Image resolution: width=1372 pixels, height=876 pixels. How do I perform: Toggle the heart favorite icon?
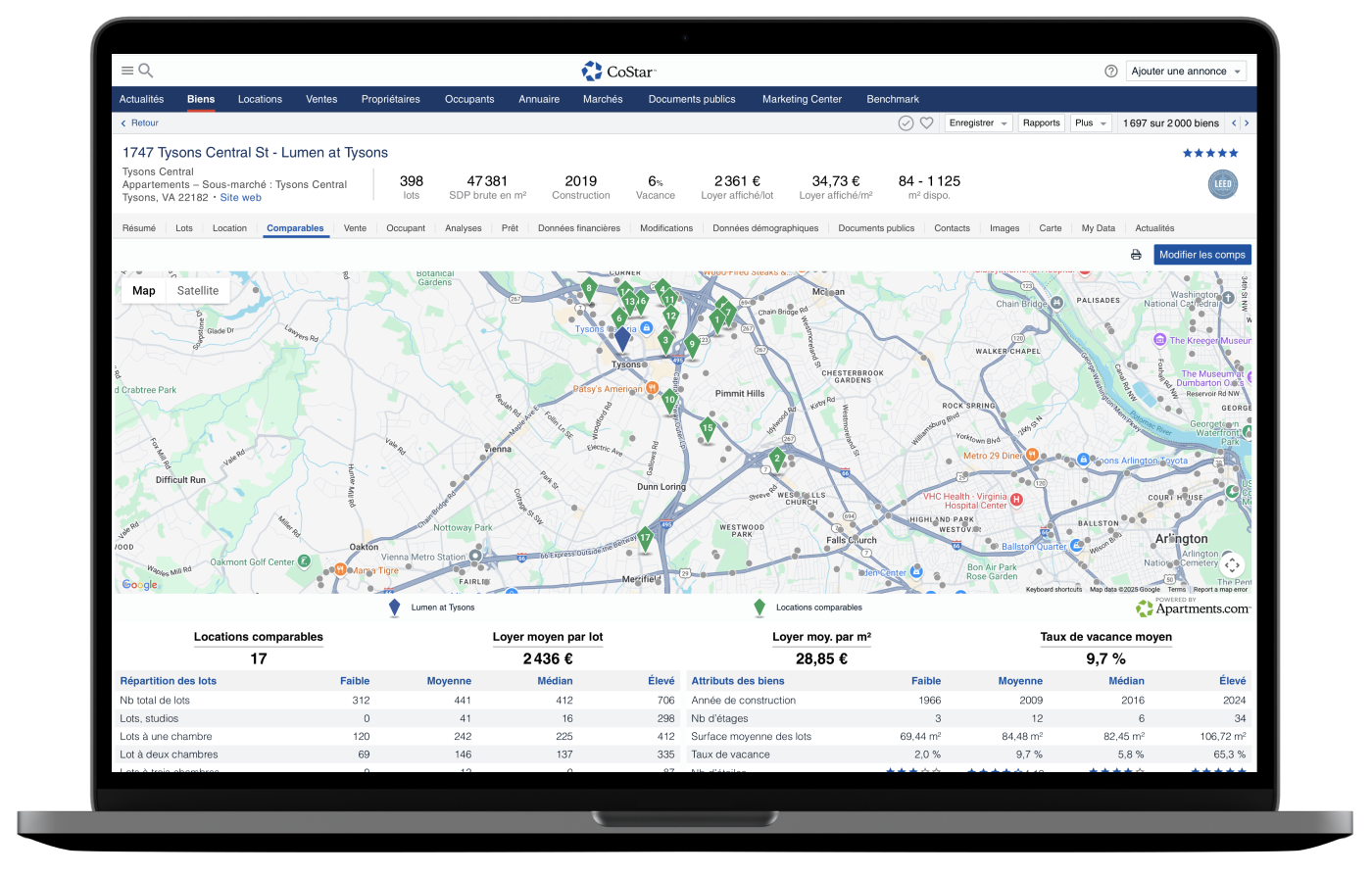click(x=926, y=123)
